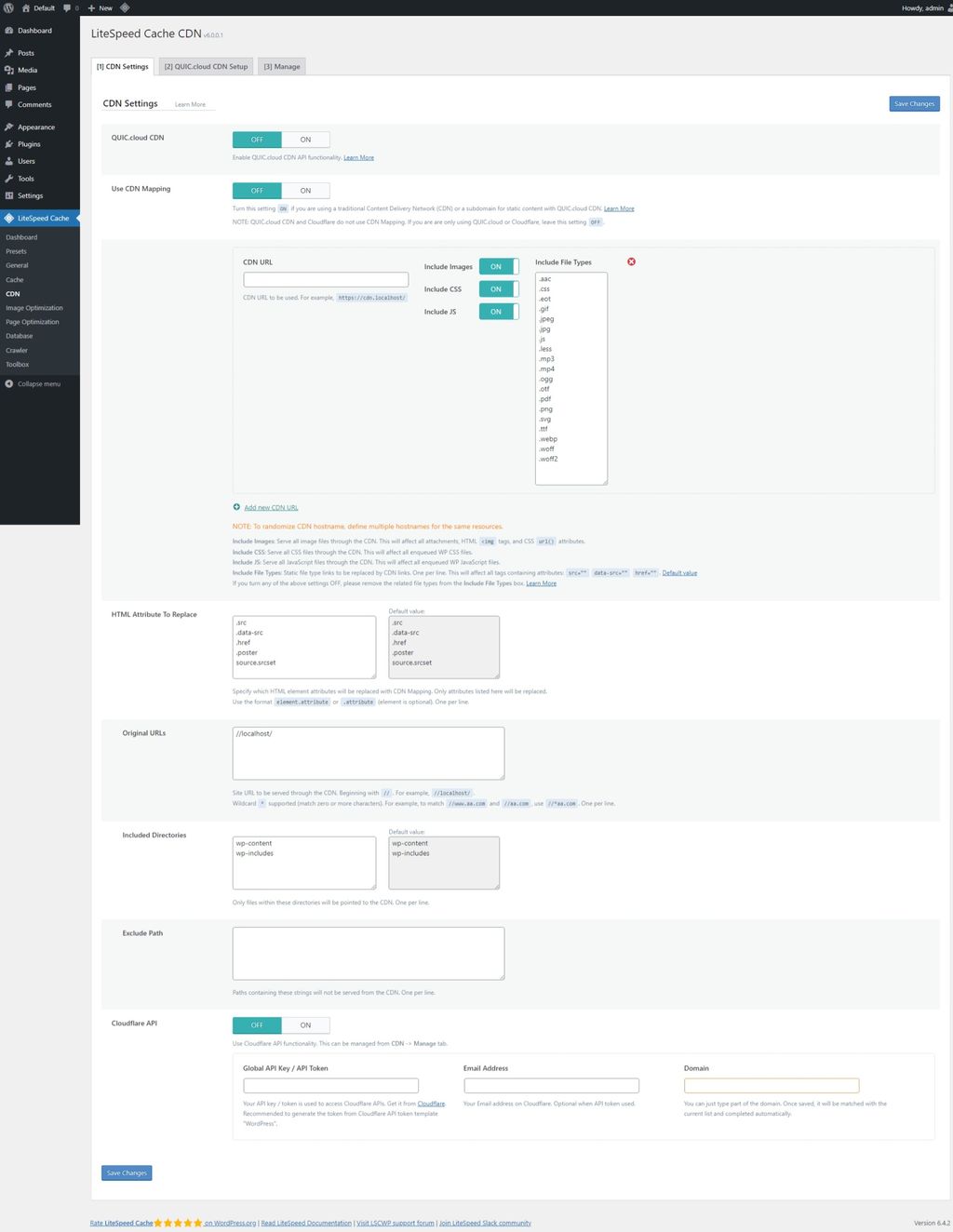Turn Use CDN Mapping ON
953x1232 pixels.
click(305, 191)
